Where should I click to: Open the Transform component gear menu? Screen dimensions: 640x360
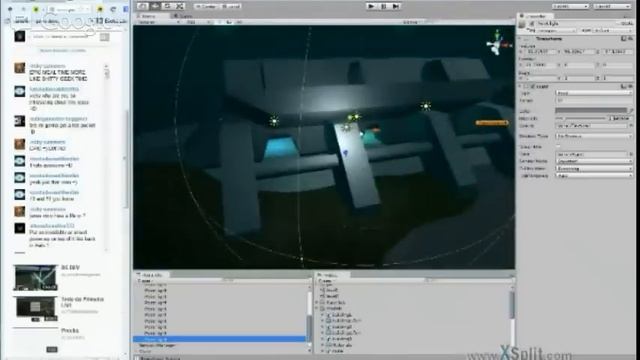[630, 39]
